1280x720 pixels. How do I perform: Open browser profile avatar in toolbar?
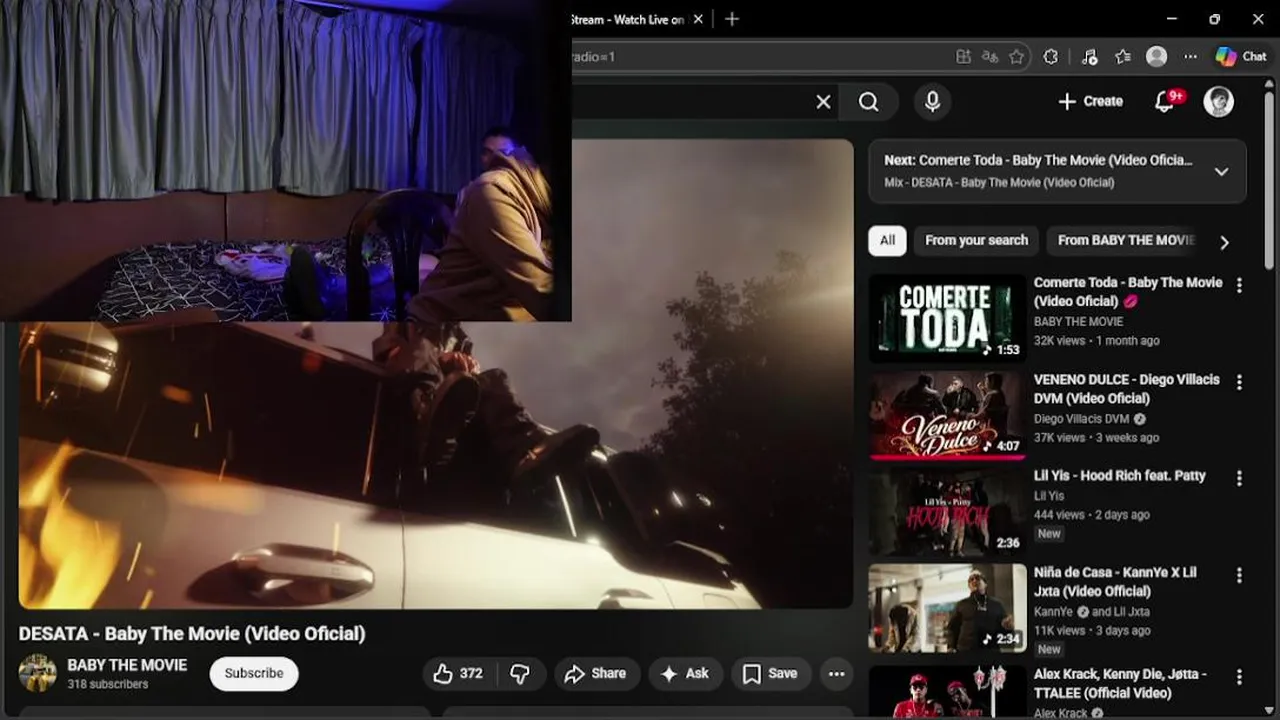pos(1157,57)
